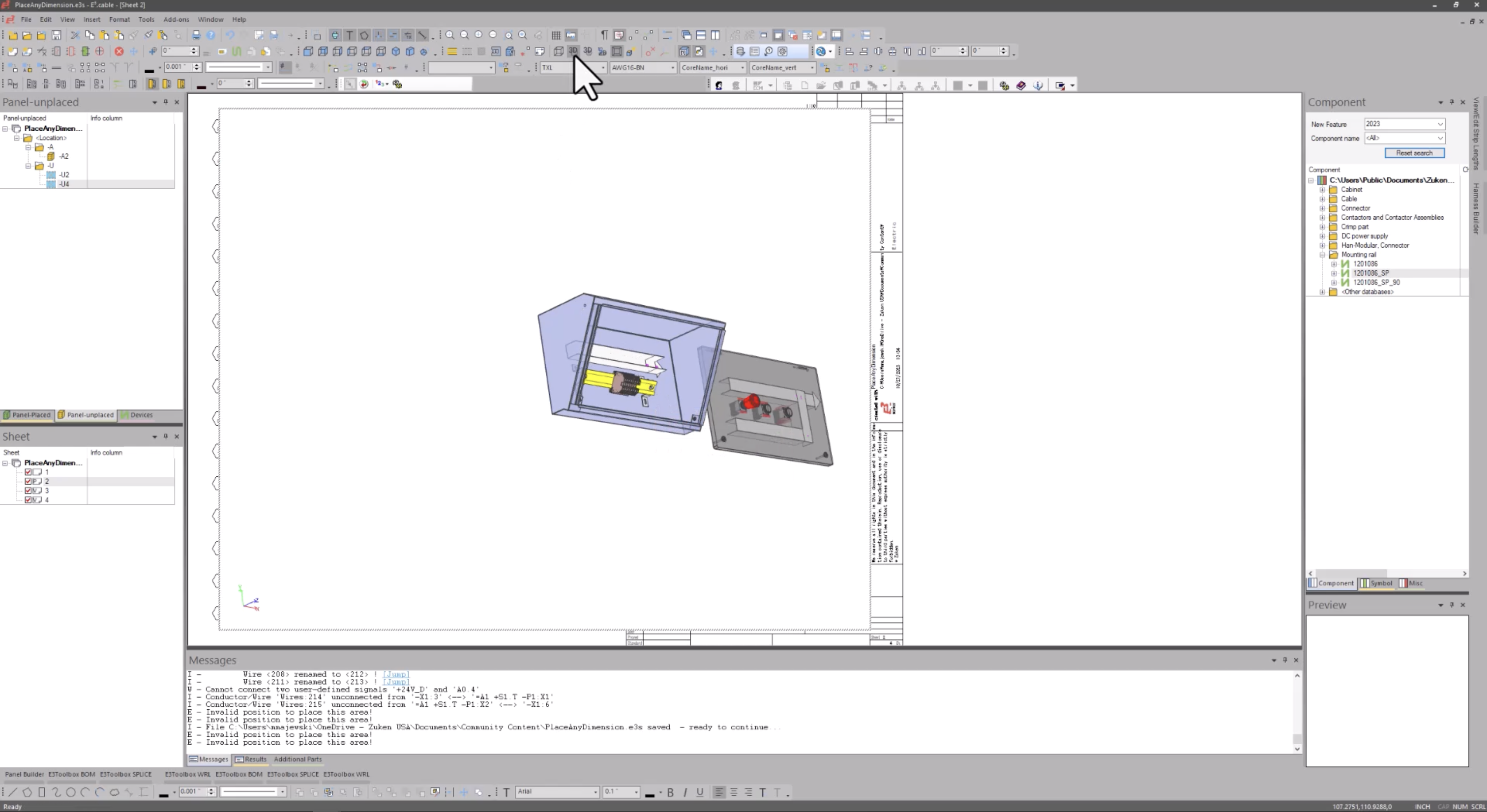Click the Reset search button

click(1414, 153)
